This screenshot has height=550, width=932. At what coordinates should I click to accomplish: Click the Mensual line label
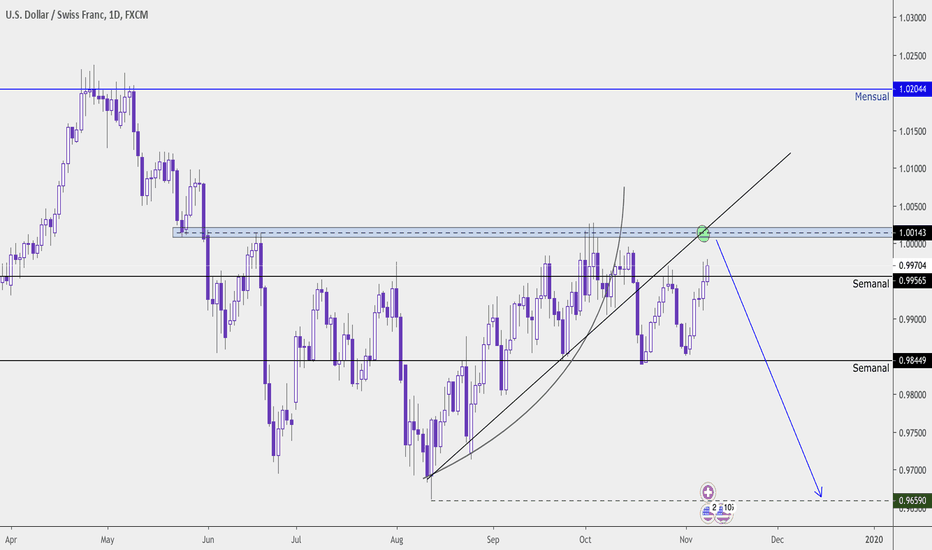tap(871, 97)
